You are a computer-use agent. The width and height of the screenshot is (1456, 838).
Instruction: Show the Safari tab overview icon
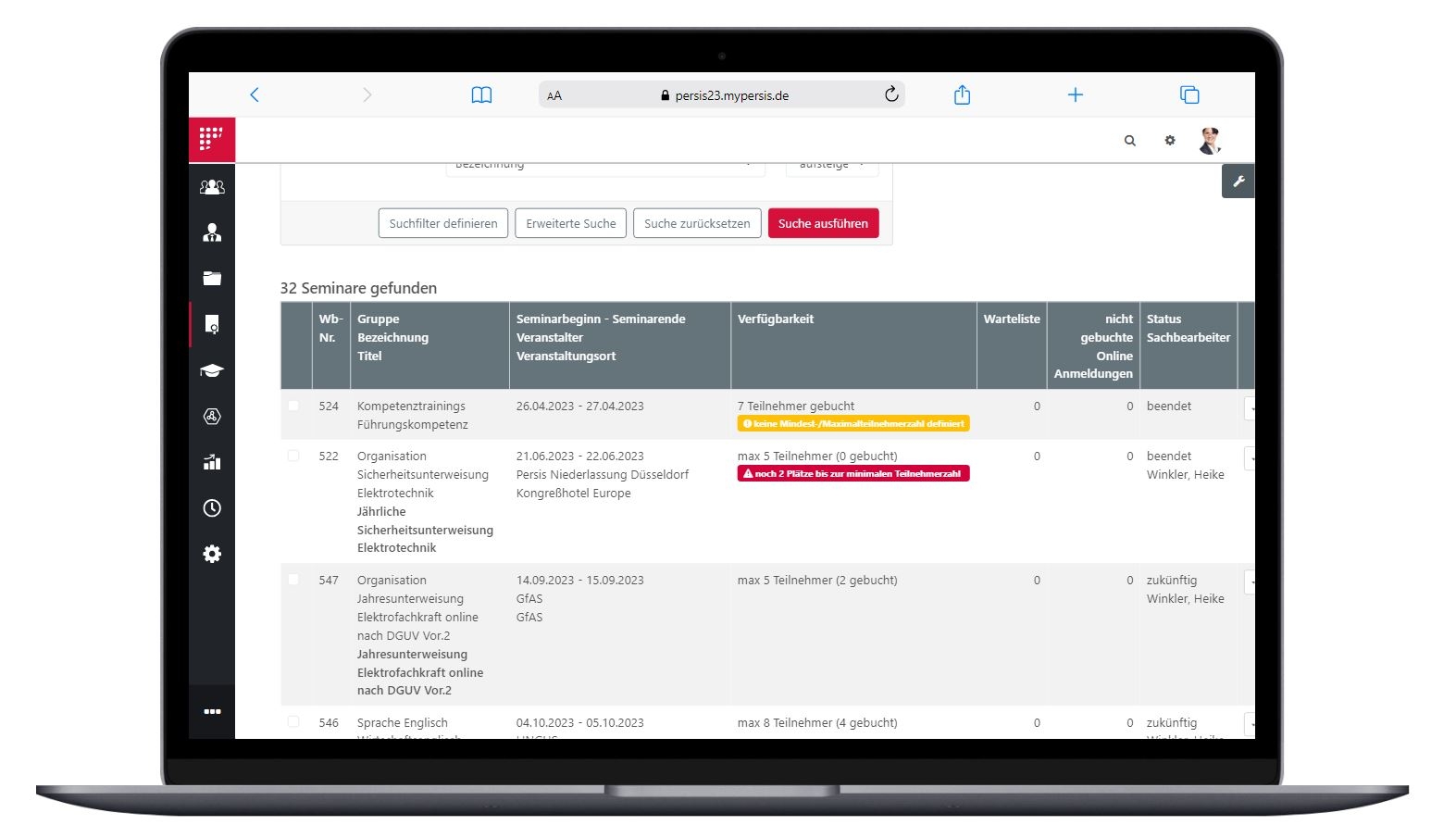coord(1189,94)
